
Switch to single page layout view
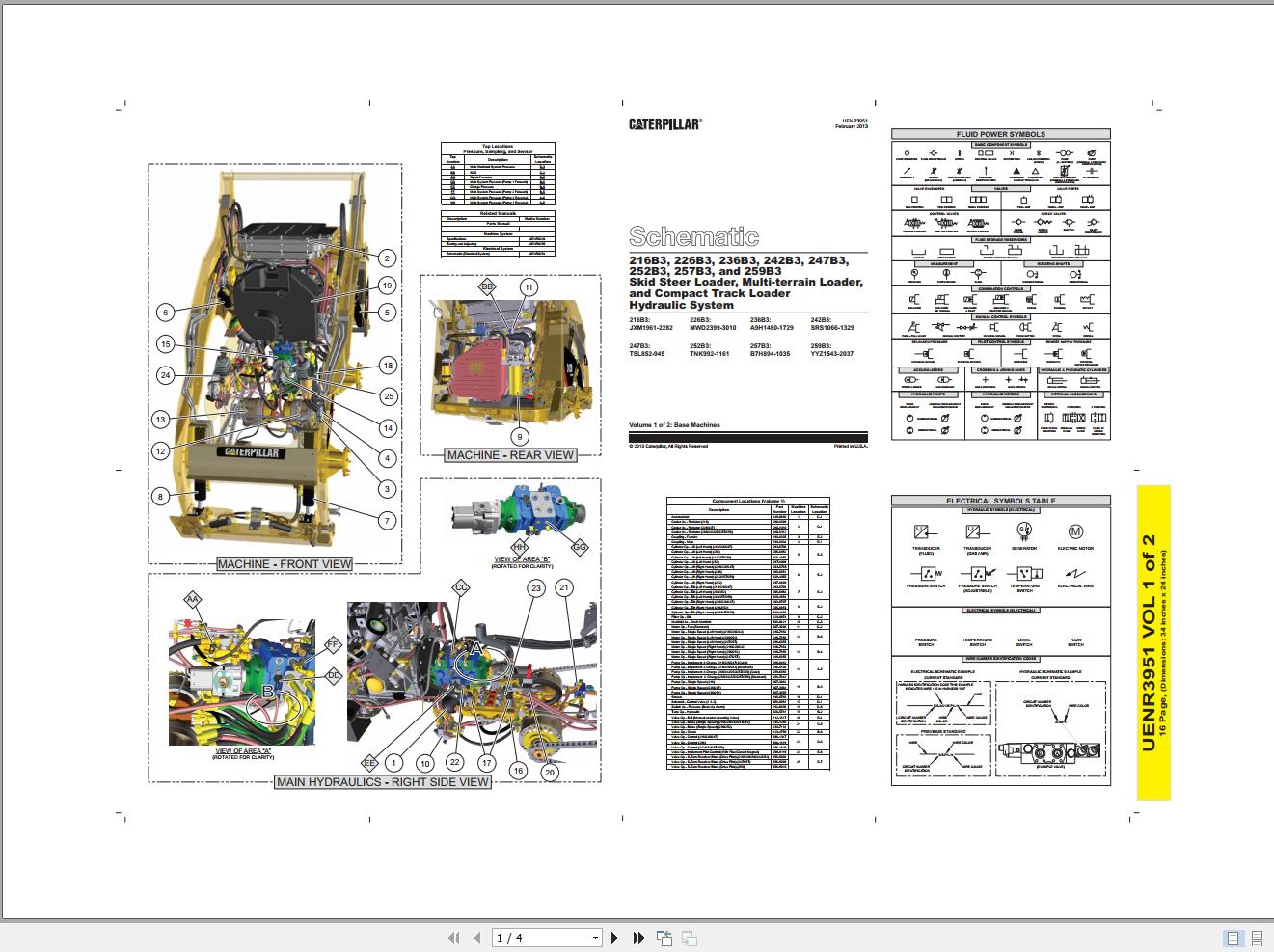(x=1232, y=937)
